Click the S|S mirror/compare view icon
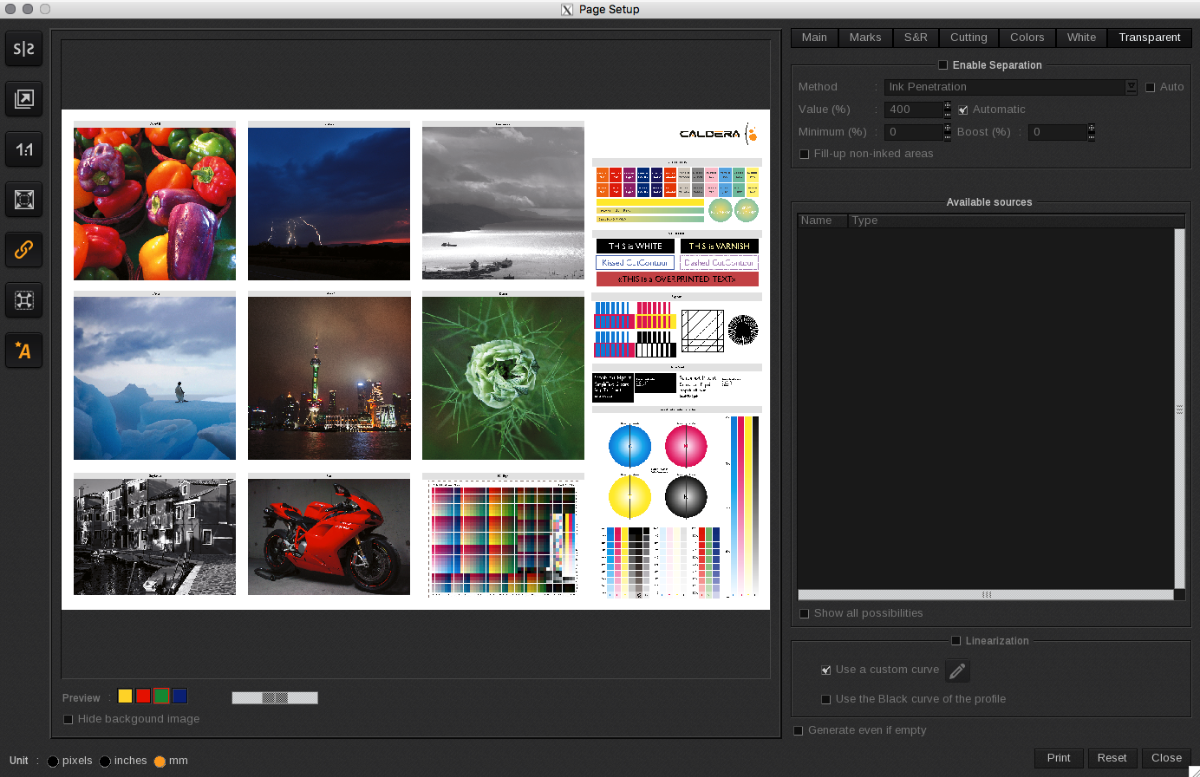This screenshot has width=1200, height=777. click(x=24, y=48)
